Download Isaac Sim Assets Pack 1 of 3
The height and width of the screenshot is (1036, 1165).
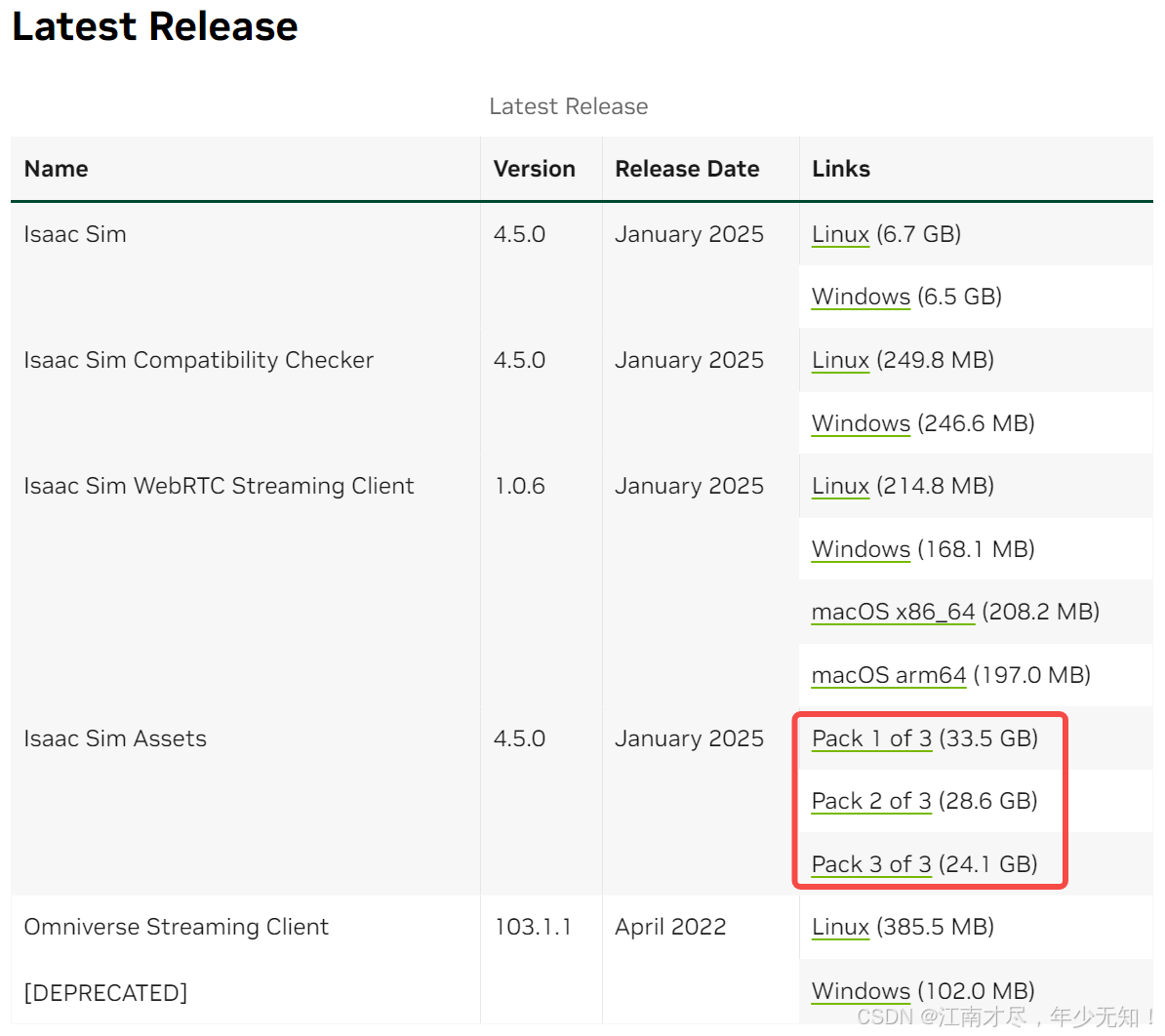point(871,738)
